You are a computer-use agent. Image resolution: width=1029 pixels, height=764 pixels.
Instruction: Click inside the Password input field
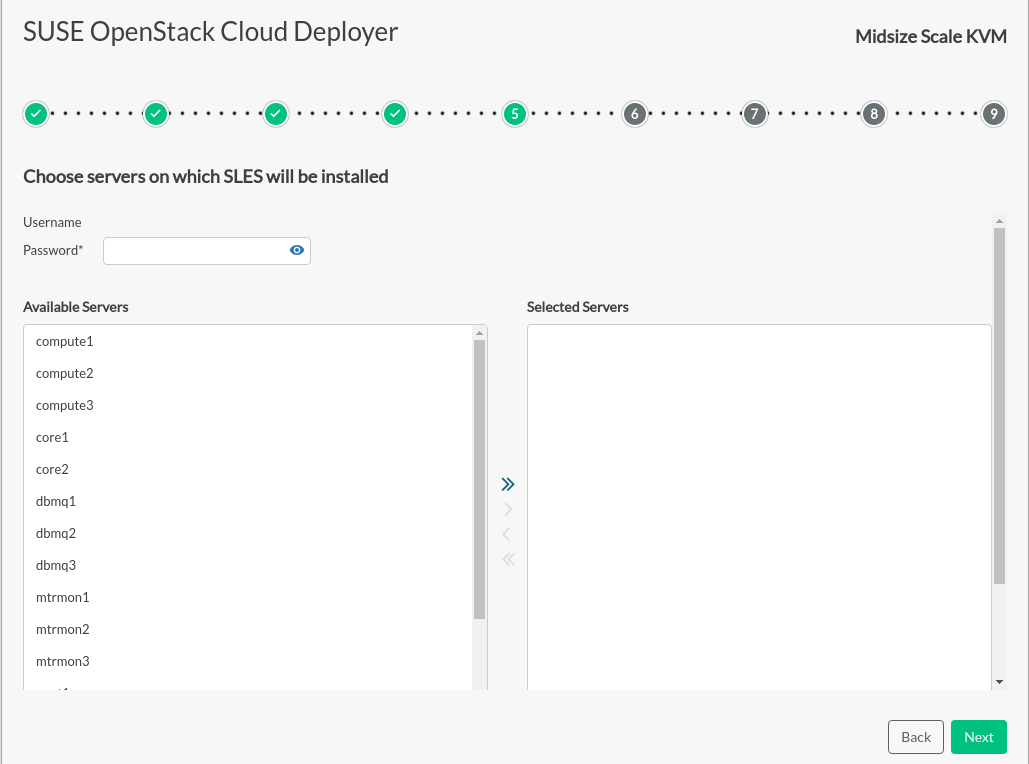195,251
